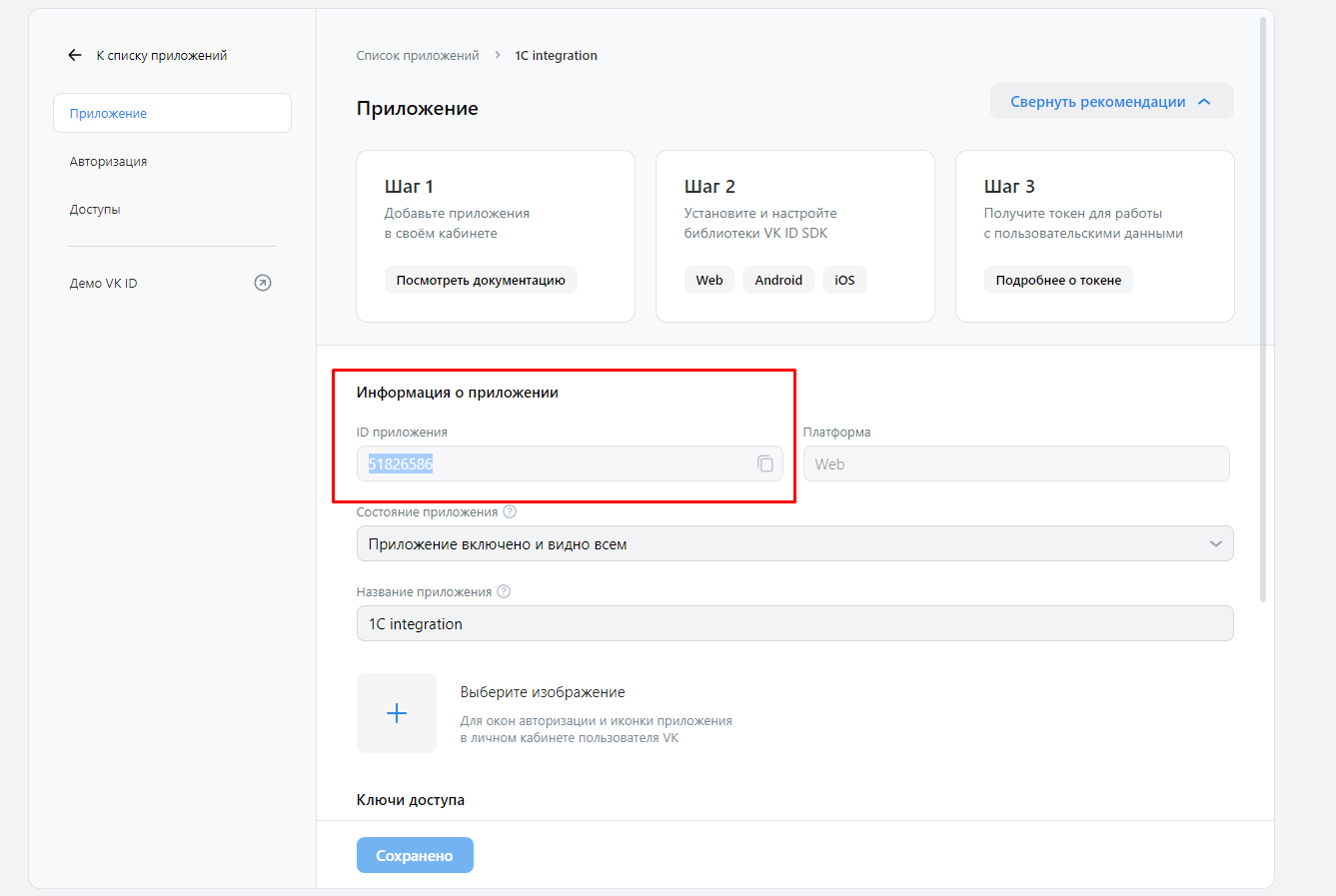
Task: Click help icon next to Название приложения
Action: (x=504, y=591)
